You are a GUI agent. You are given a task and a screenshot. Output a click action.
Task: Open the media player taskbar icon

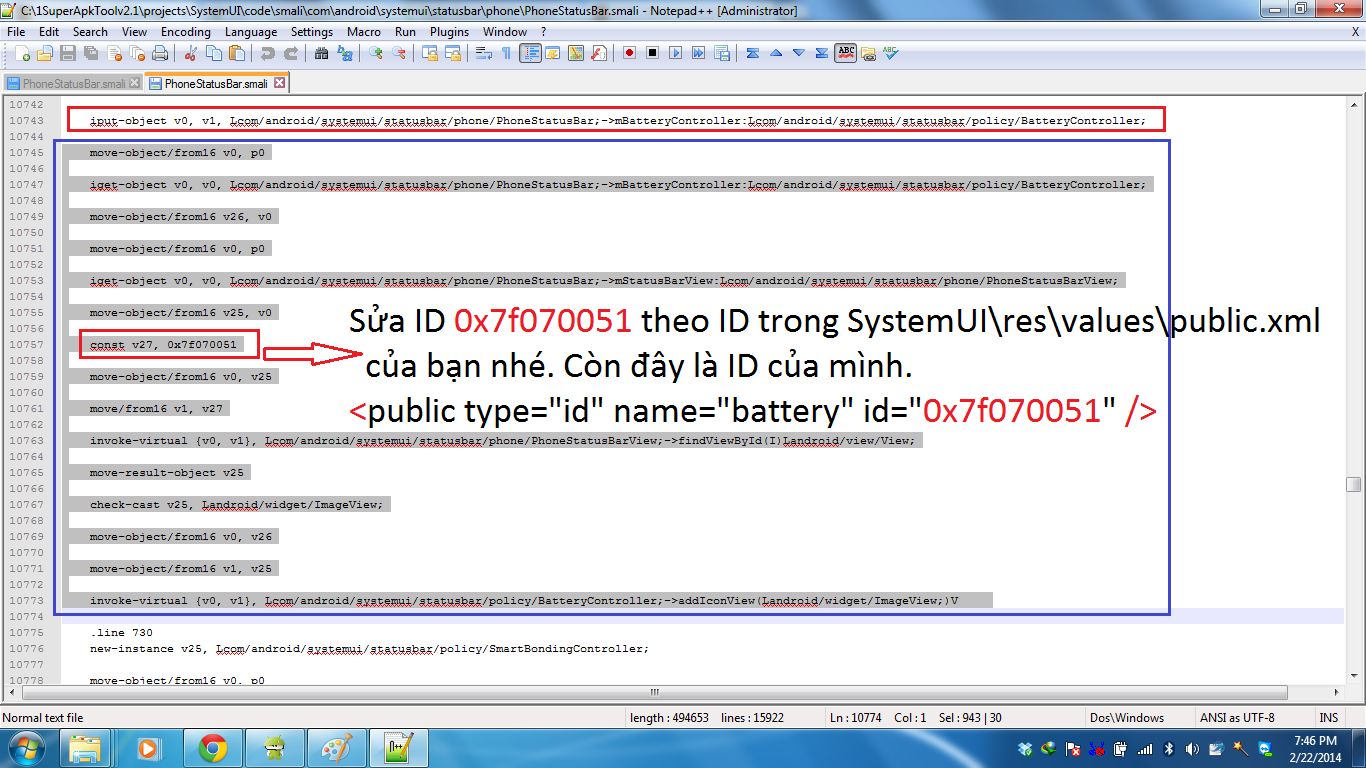(x=148, y=748)
